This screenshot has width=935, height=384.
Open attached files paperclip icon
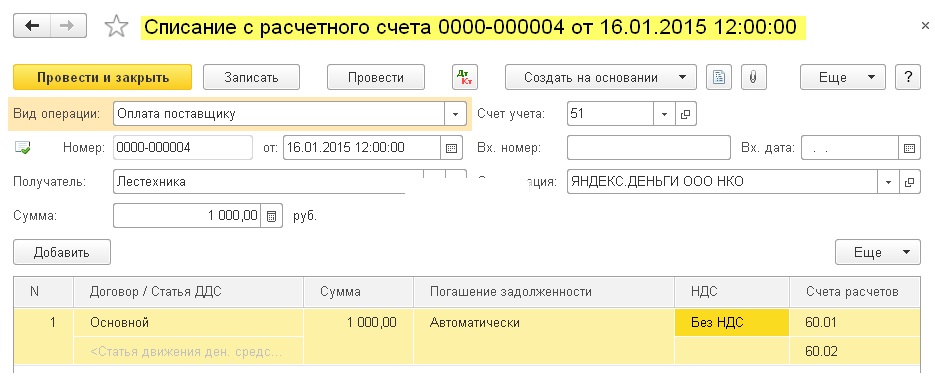point(753,78)
